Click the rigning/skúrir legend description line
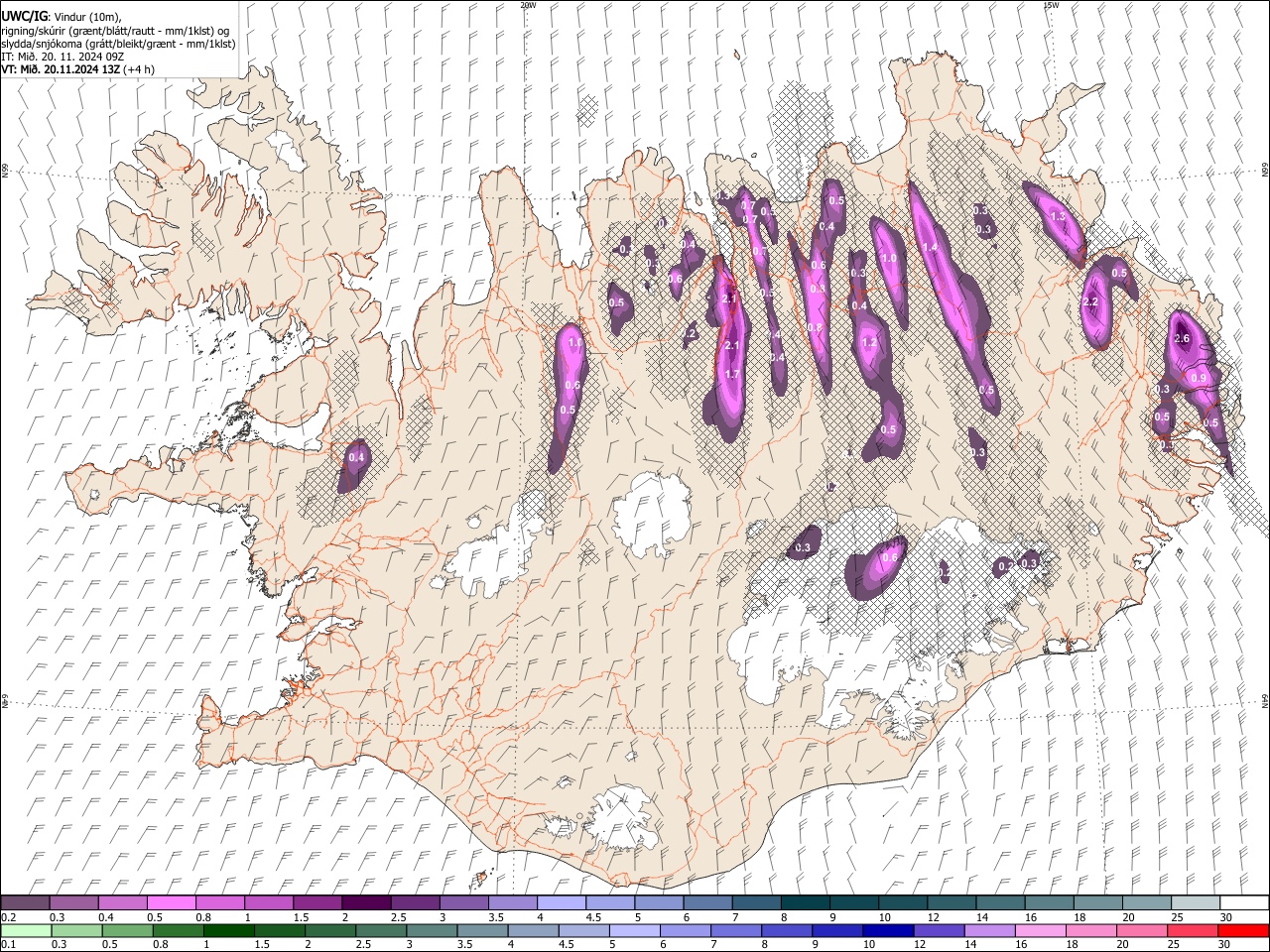 coord(116,30)
